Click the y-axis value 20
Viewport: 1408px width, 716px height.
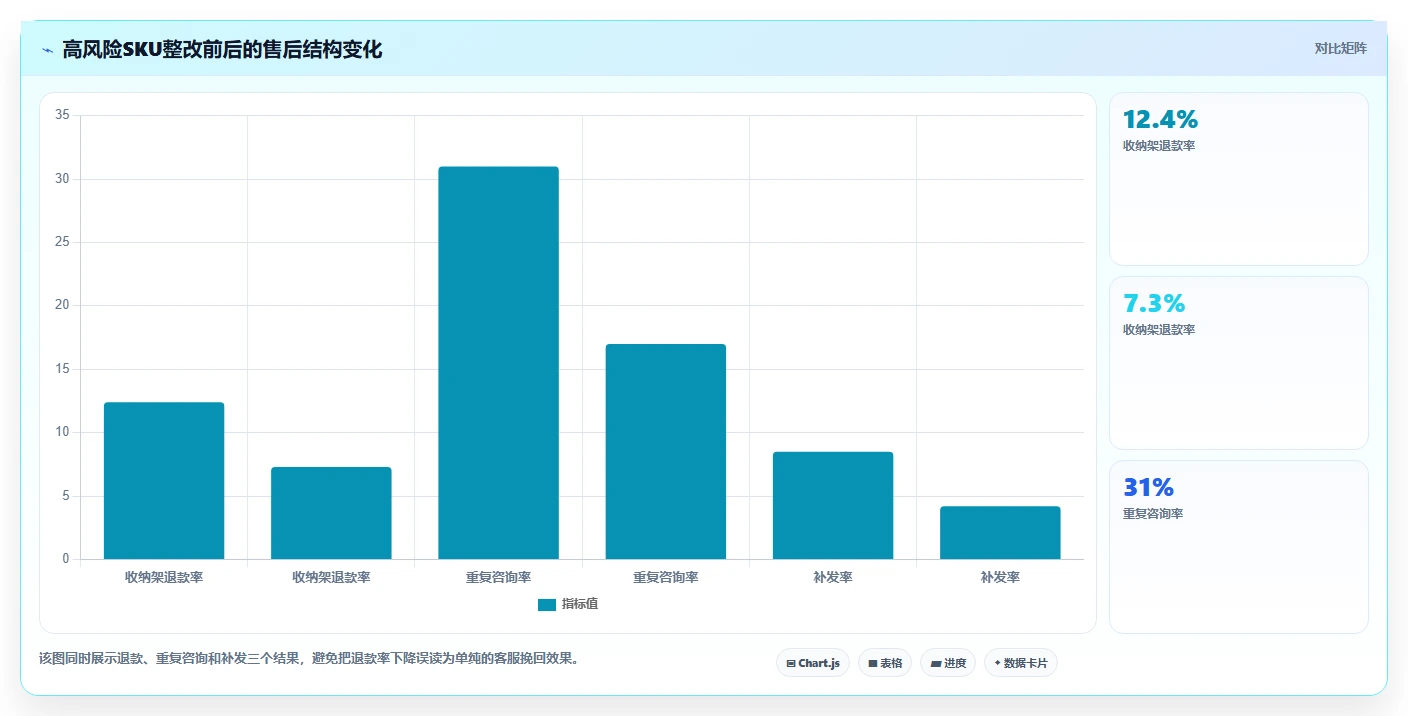pos(62,305)
